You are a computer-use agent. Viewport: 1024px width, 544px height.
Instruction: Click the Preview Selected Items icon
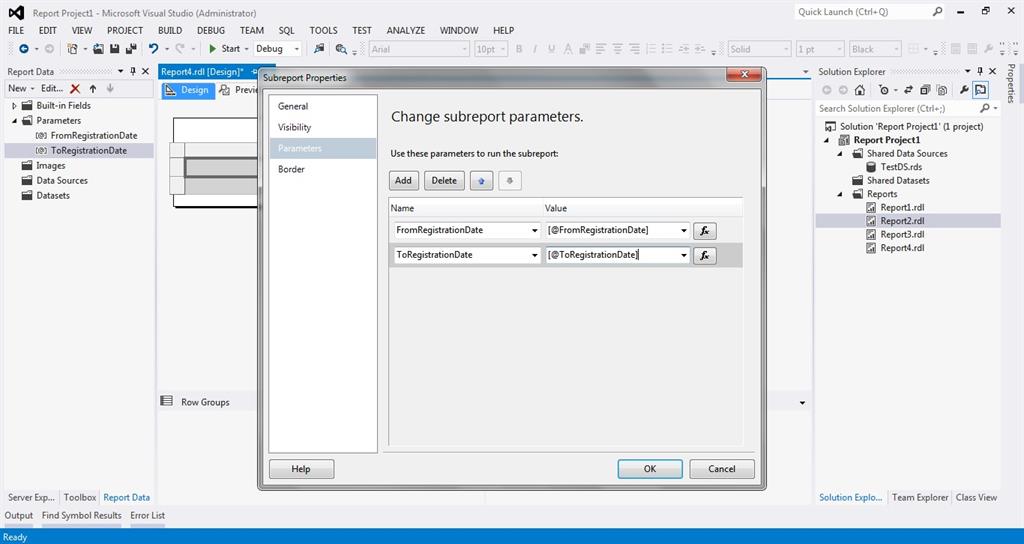pos(980,90)
